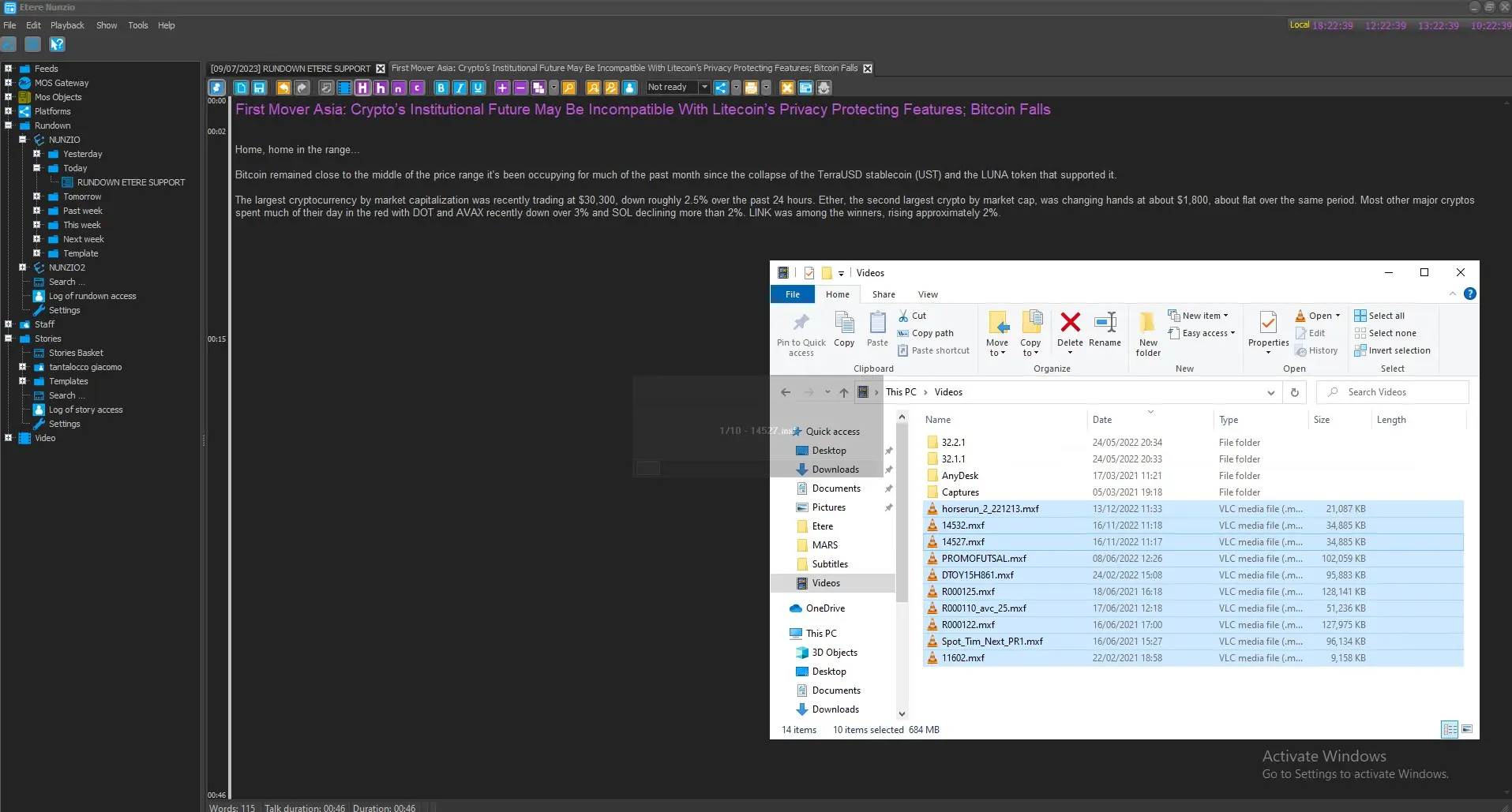Click the Search Videos input field
1512x812 pixels.
coord(1398,392)
